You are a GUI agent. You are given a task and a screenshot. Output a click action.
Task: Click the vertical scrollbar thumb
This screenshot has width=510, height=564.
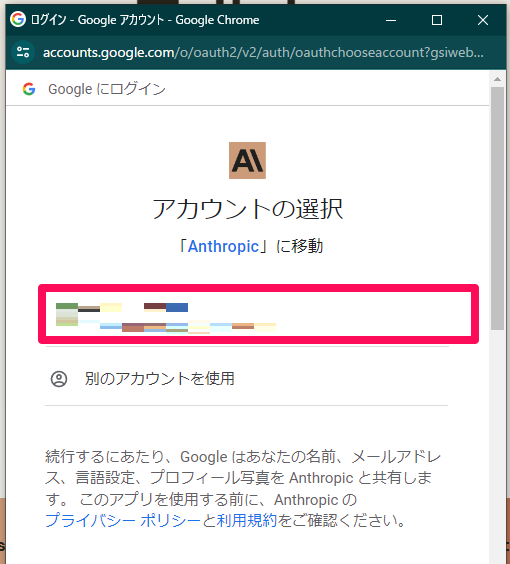[x=497, y=208]
